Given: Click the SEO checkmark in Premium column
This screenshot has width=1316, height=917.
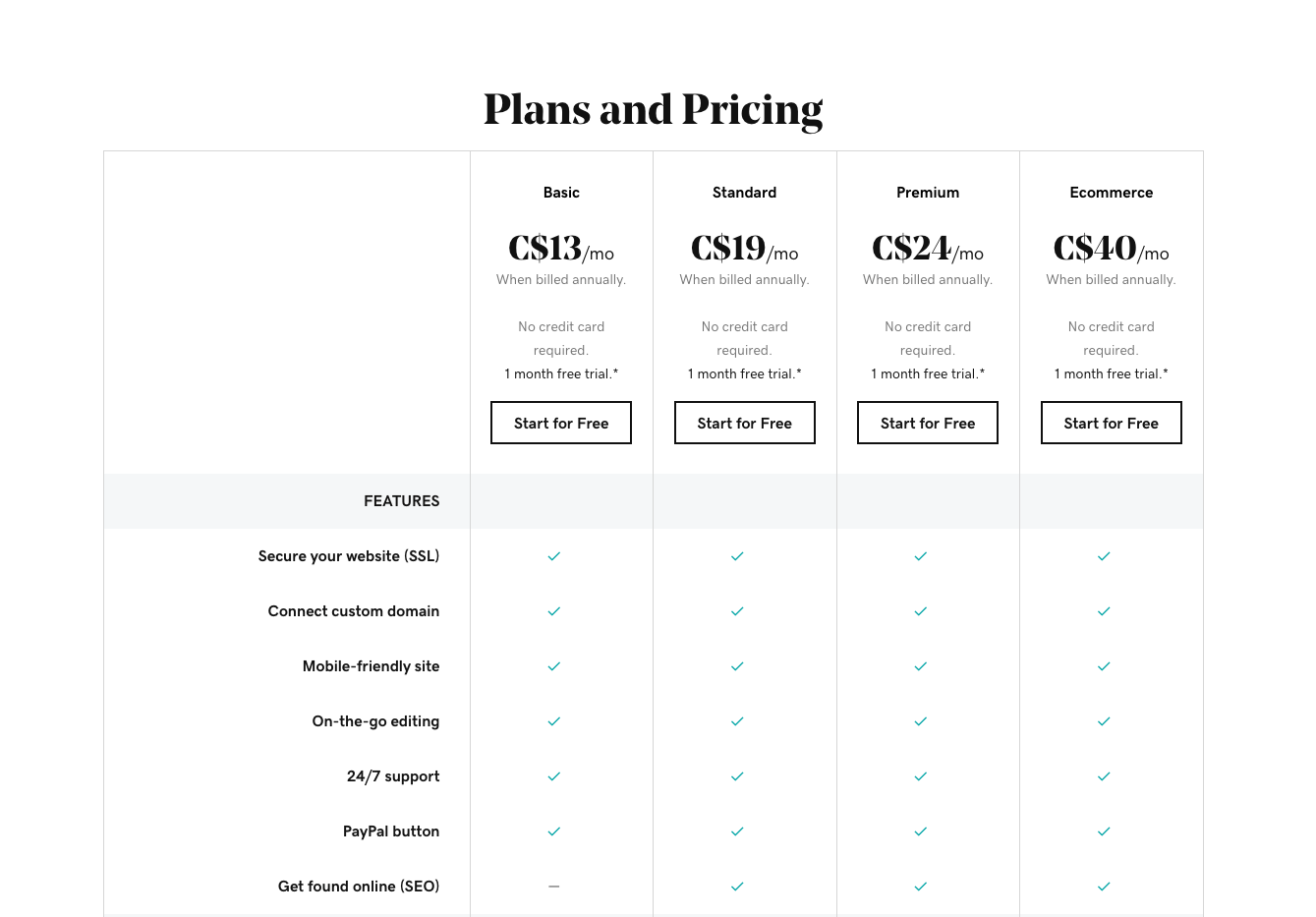Looking at the screenshot, I should 921,887.
